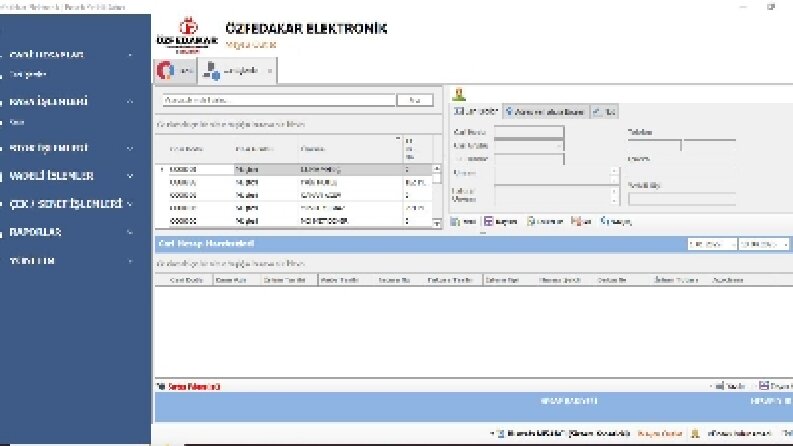
Task: Click the Özfedakar company logo
Action: [x=188, y=34]
